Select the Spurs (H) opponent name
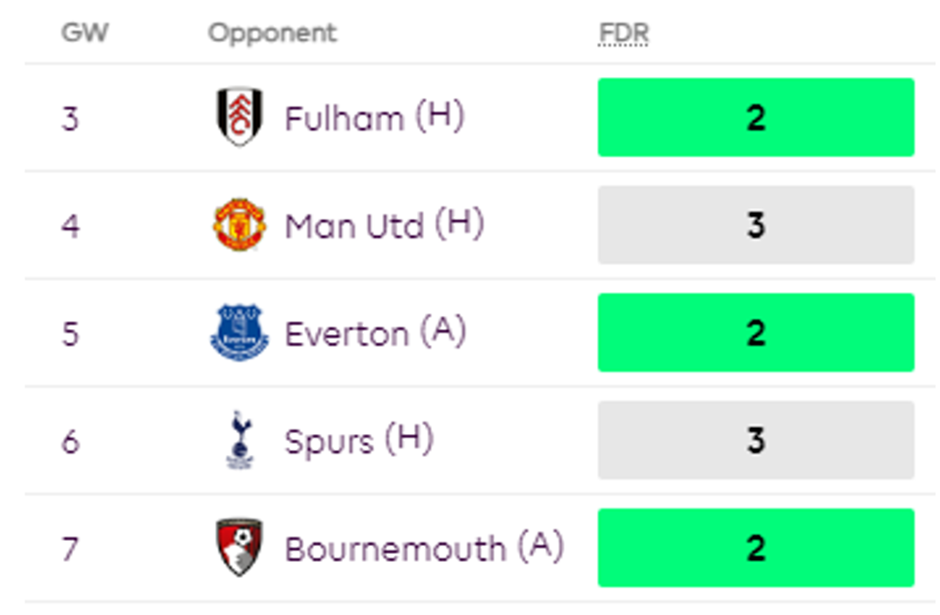Screen dimensions: 940x615 coord(359,441)
